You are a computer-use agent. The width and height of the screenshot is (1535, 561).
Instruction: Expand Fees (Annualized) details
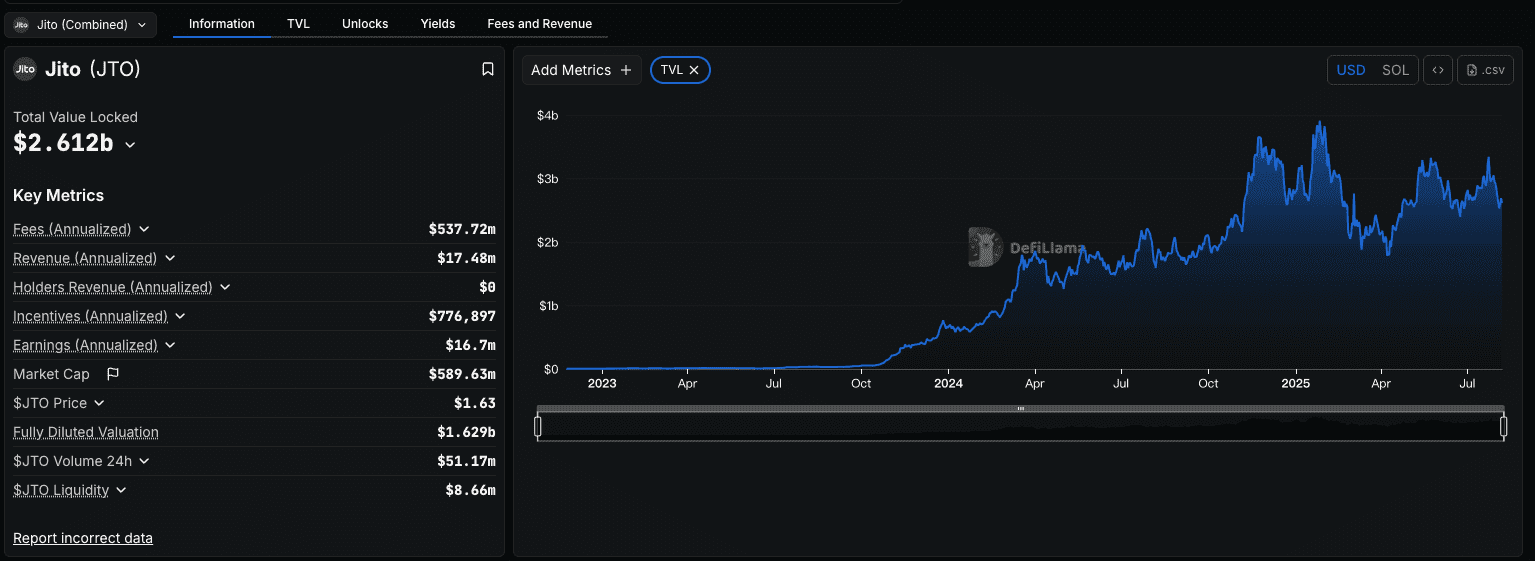(144, 229)
